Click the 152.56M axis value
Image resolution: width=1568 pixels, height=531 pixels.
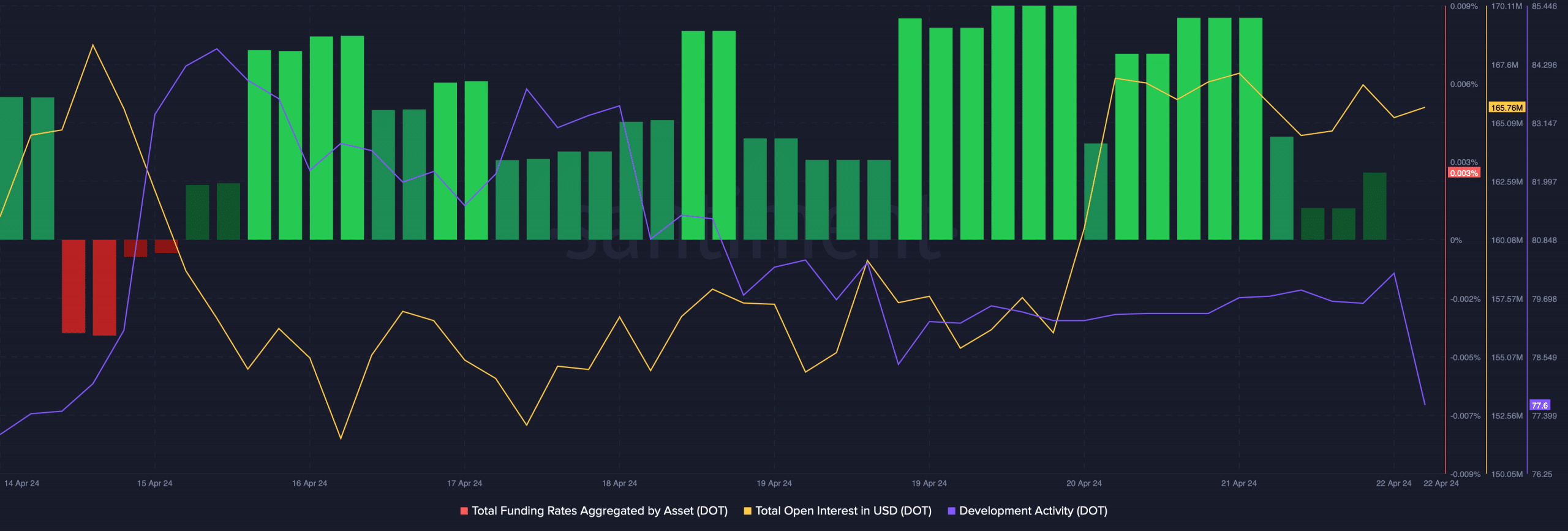(1507, 416)
